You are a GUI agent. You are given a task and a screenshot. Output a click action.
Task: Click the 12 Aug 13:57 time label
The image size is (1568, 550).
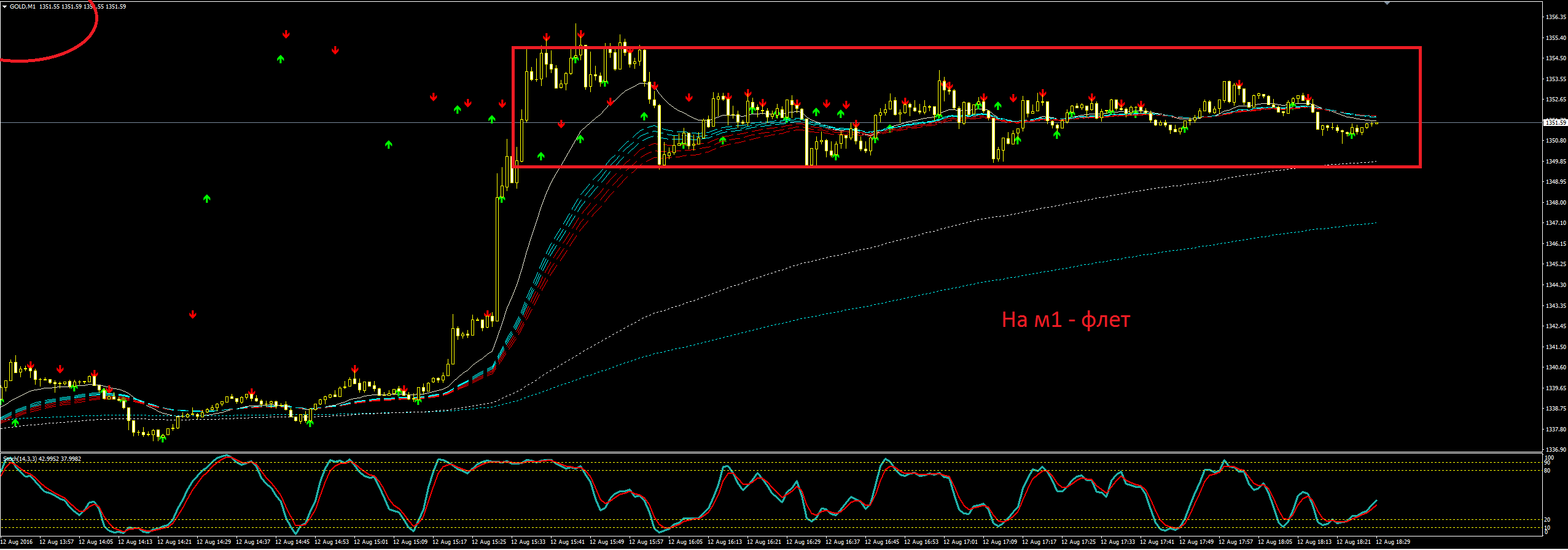(57, 542)
